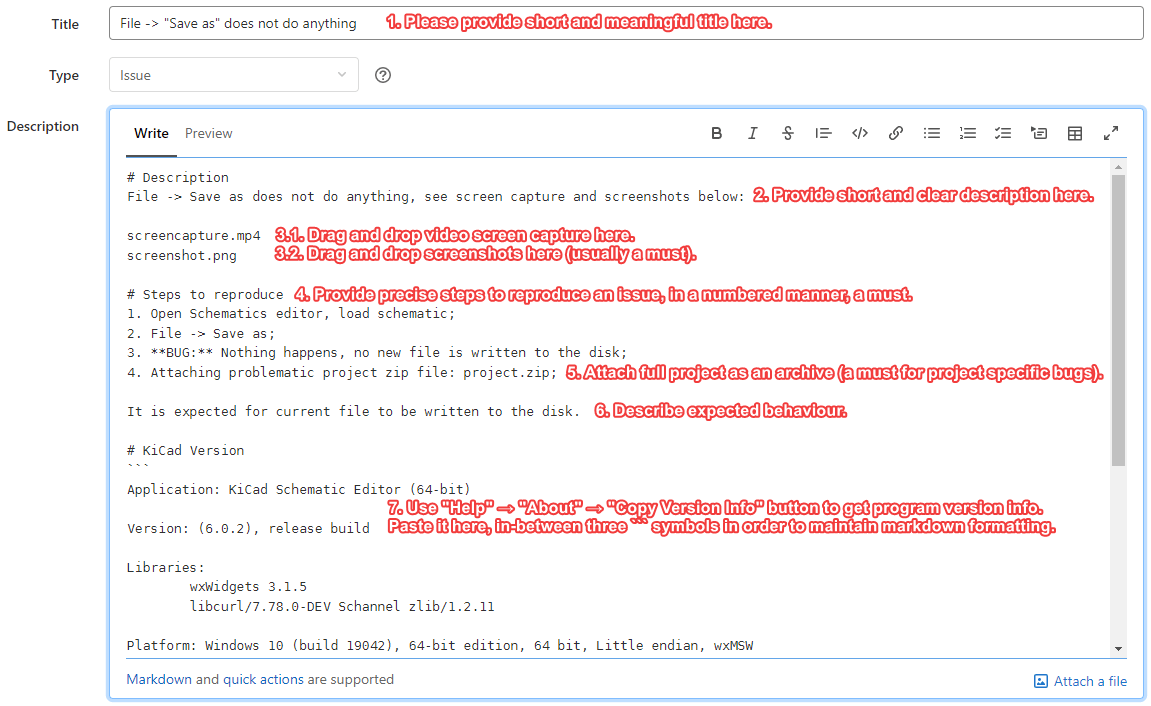
Task: Click the '4. Attaching problematic project zip' step
Action: click(x=342, y=373)
